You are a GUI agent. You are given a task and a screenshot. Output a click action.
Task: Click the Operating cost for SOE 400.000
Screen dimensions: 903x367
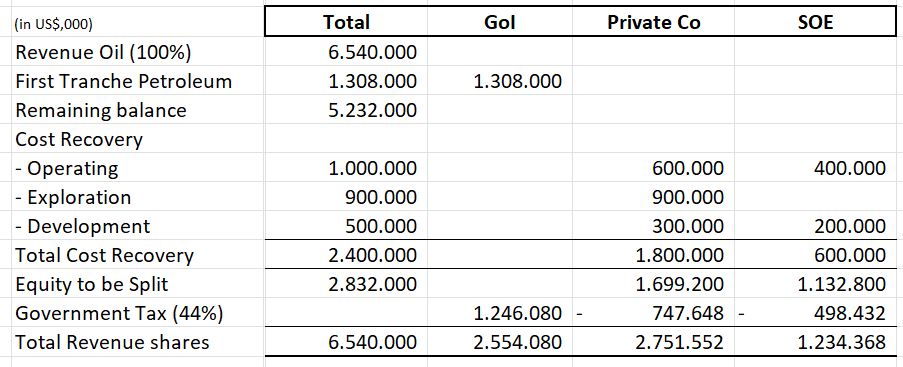point(815,168)
